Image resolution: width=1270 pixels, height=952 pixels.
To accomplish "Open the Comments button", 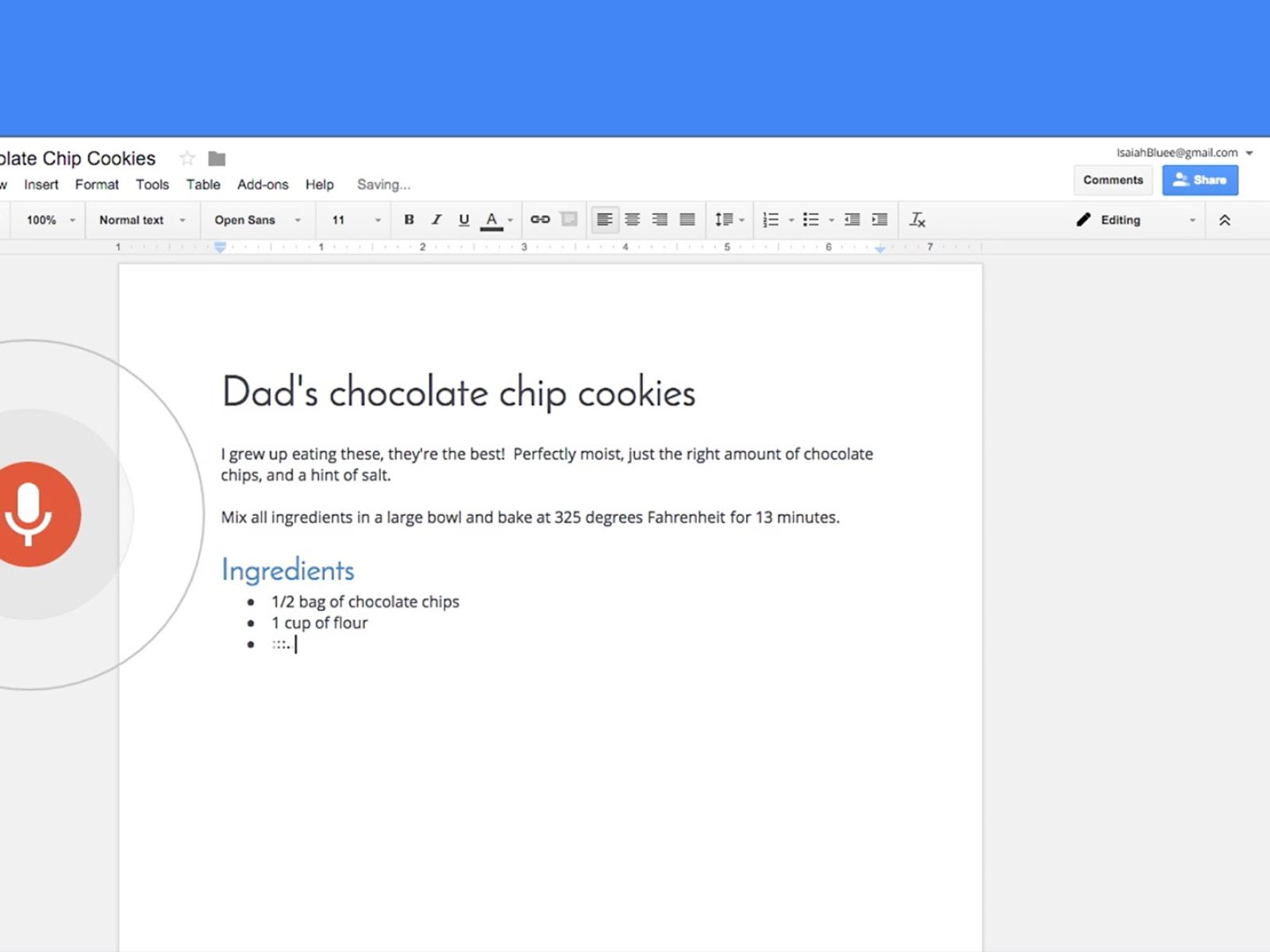I will pyautogui.click(x=1113, y=180).
